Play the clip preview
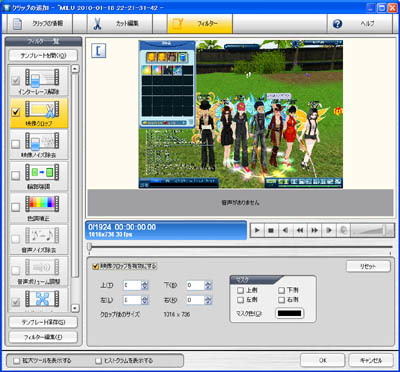This screenshot has height=372, width=400. (x=257, y=230)
